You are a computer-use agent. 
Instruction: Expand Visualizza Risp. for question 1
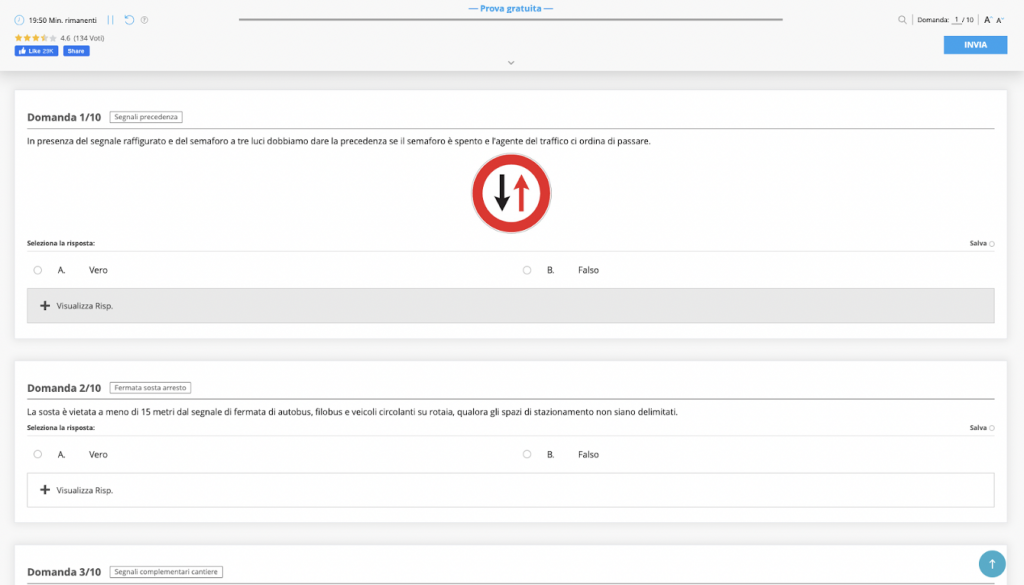click(77, 306)
